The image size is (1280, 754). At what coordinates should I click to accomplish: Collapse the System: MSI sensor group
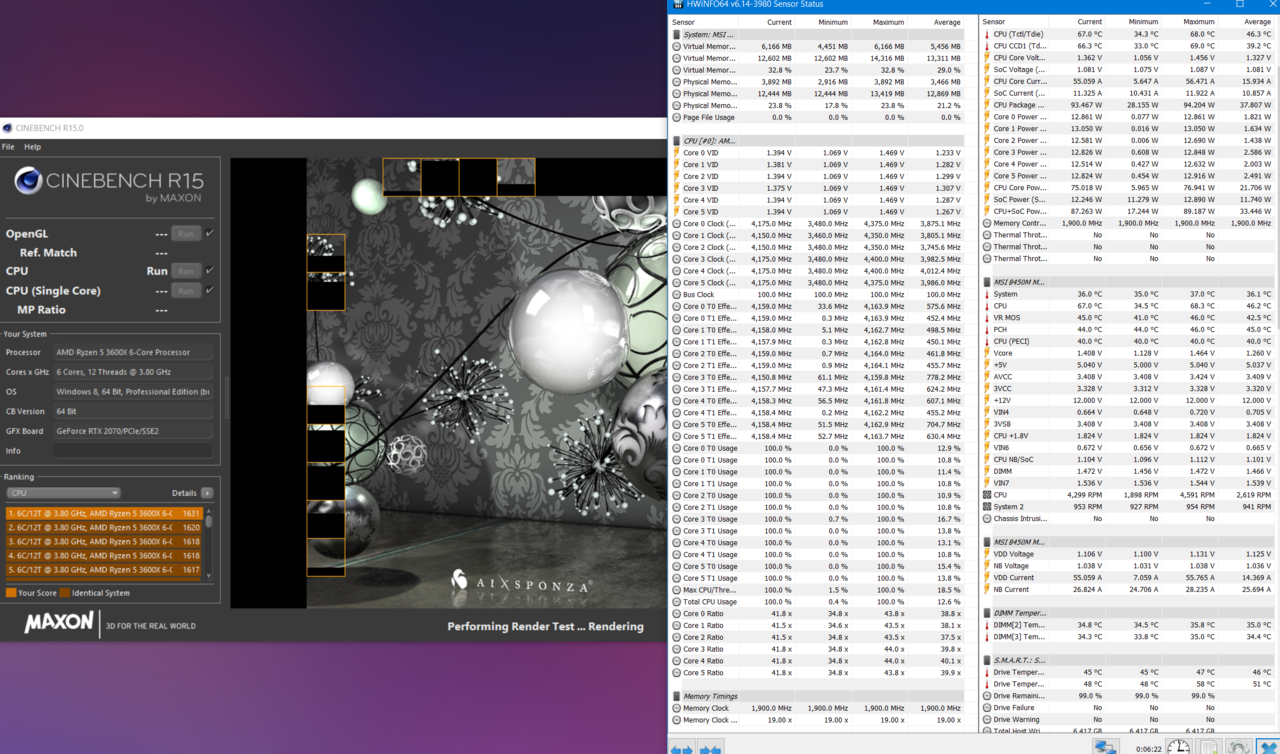pos(676,34)
